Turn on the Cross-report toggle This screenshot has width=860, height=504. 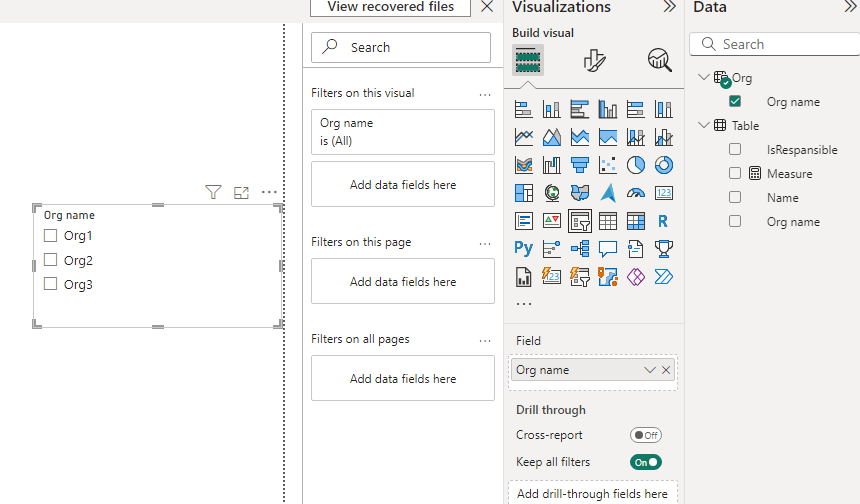(x=646, y=435)
